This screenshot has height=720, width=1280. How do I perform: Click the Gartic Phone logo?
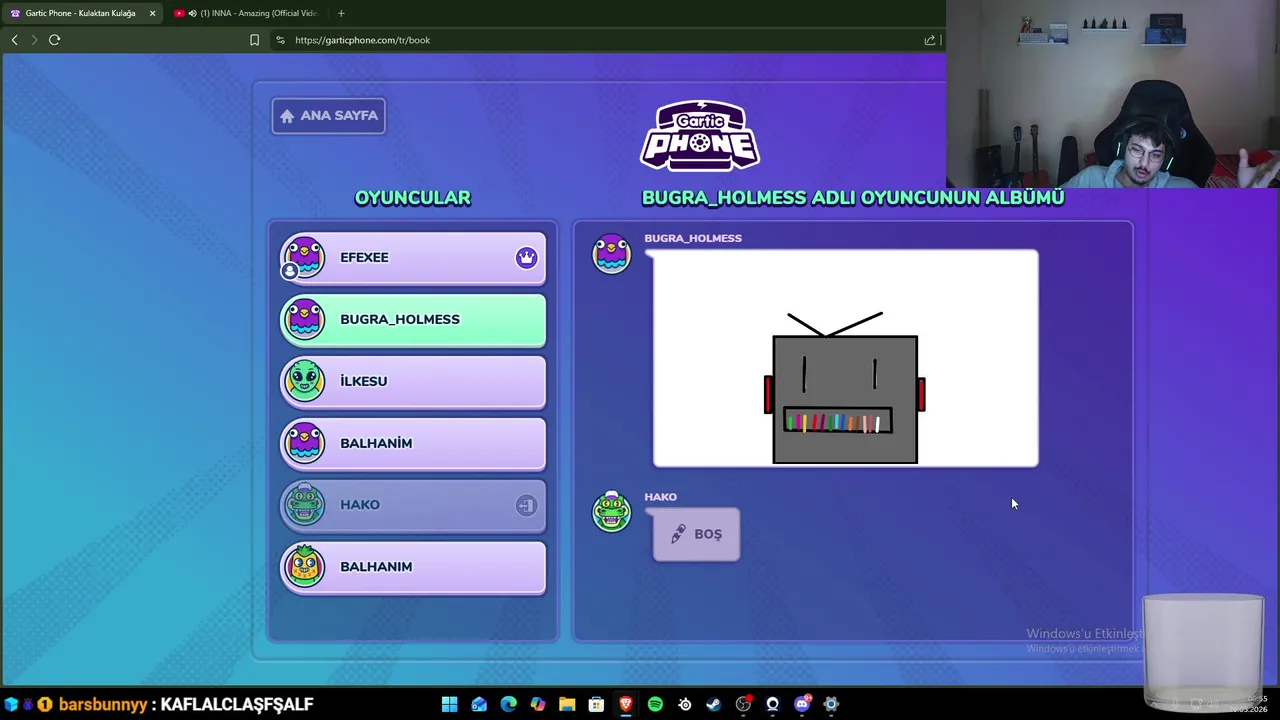tap(700, 135)
